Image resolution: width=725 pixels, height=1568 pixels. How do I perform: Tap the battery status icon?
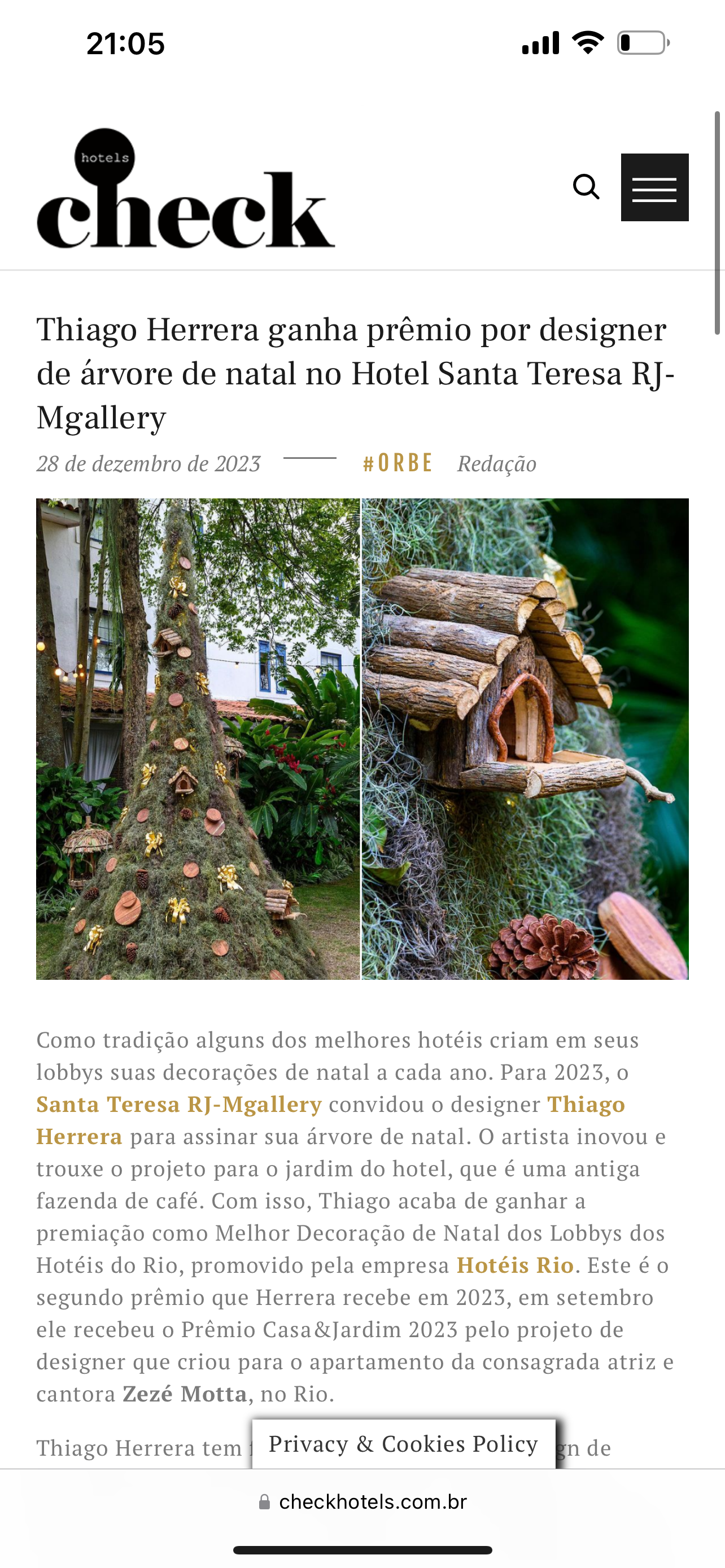pyautogui.click(x=644, y=43)
